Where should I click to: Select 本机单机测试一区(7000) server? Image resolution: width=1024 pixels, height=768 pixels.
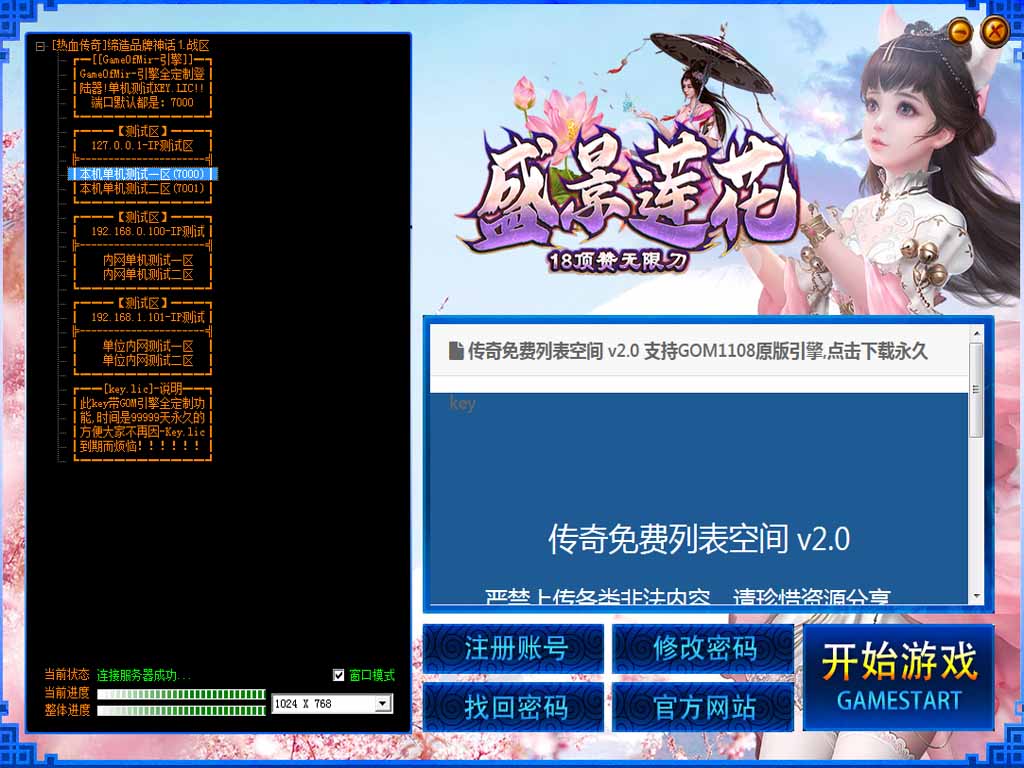pos(142,174)
